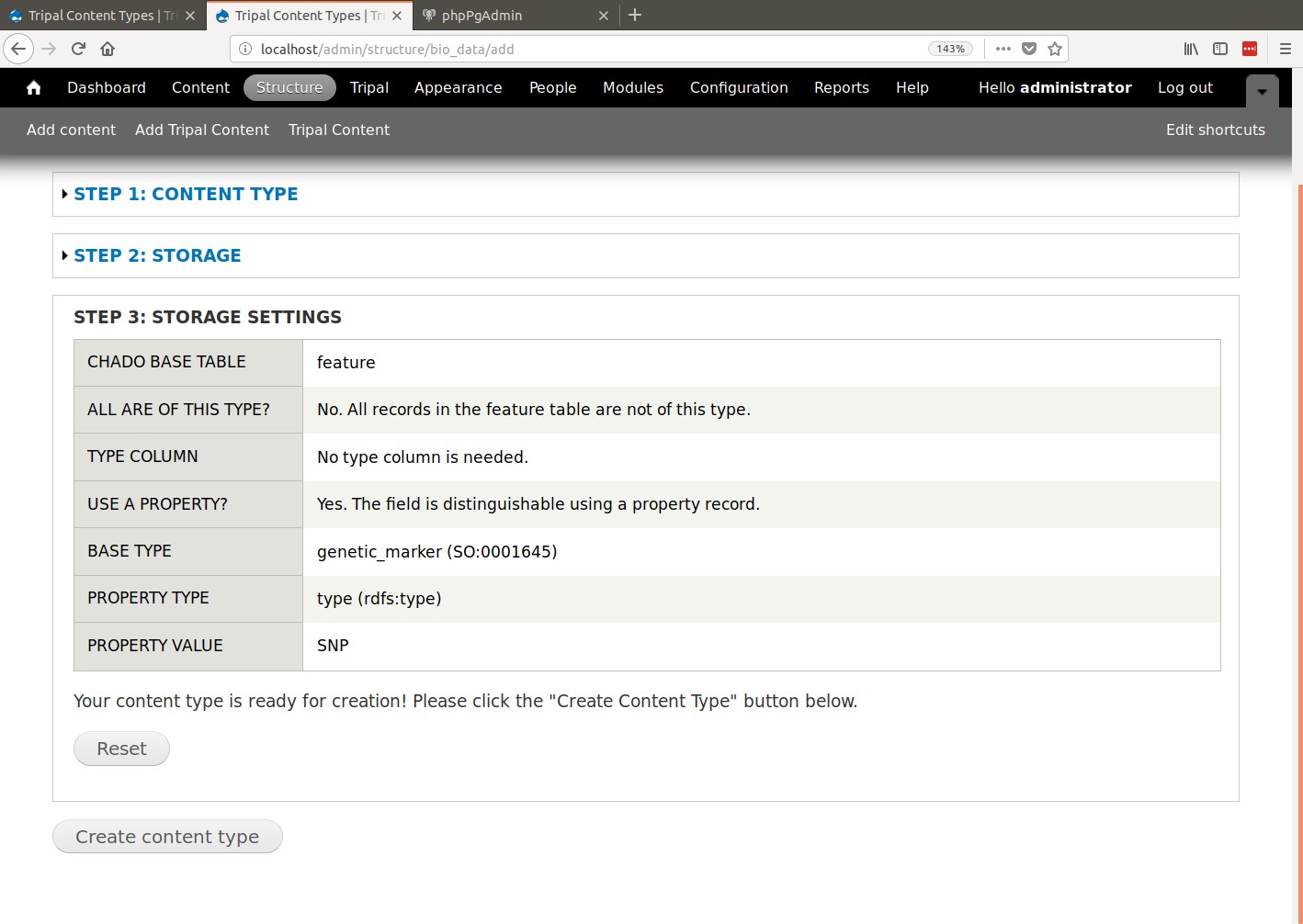The image size is (1303, 924).
Task: Toggle the shortcuts bar dropdown arrow
Action: 1262,91
